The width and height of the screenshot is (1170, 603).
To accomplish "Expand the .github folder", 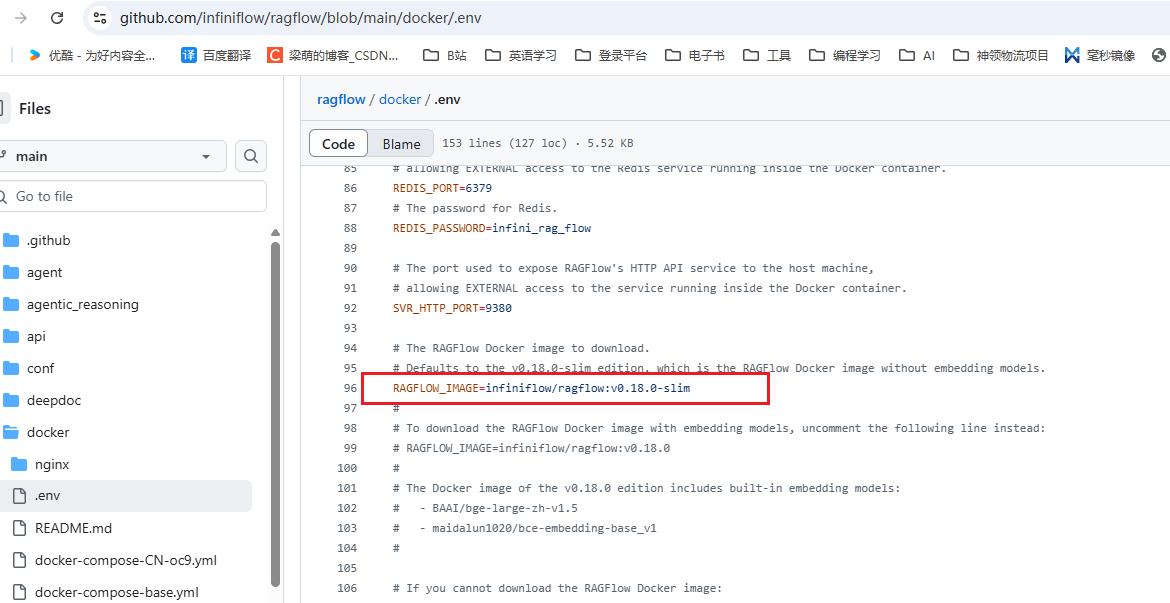I will click(x=49, y=240).
